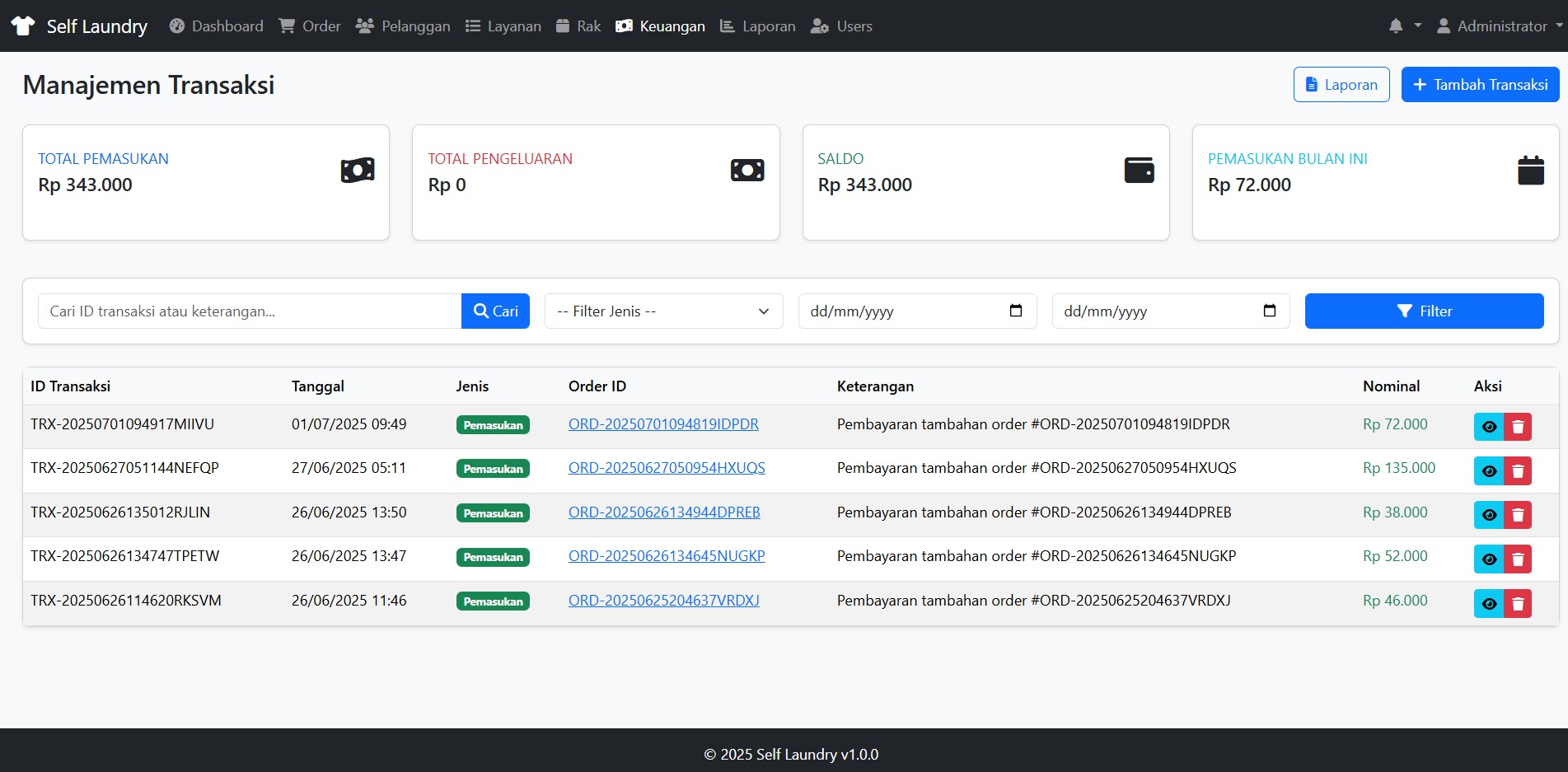Screen dimensions: 1568x772
Task: Open the notification bell icon
Action: coord(1396,26)
